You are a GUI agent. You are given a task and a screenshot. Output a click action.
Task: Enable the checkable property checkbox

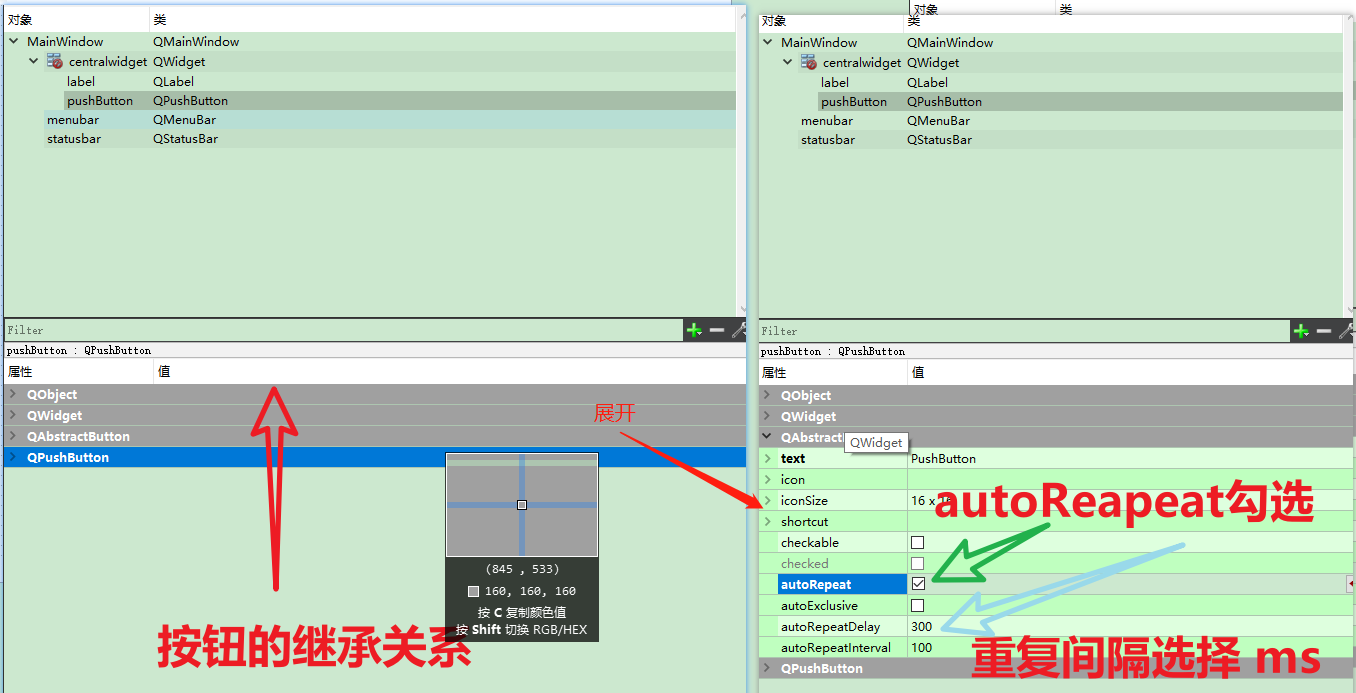917,542
